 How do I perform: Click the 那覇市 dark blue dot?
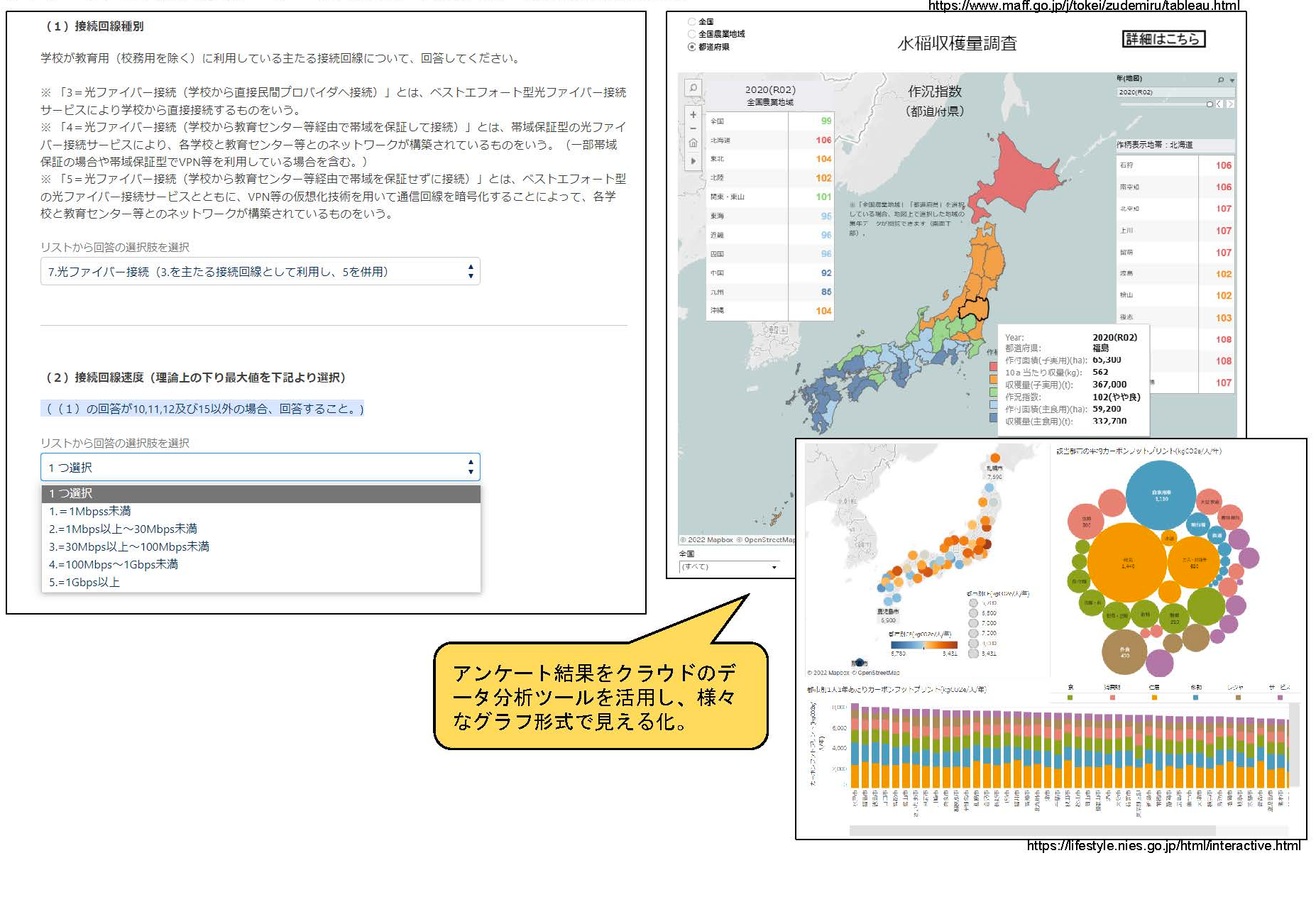[859, 662]
